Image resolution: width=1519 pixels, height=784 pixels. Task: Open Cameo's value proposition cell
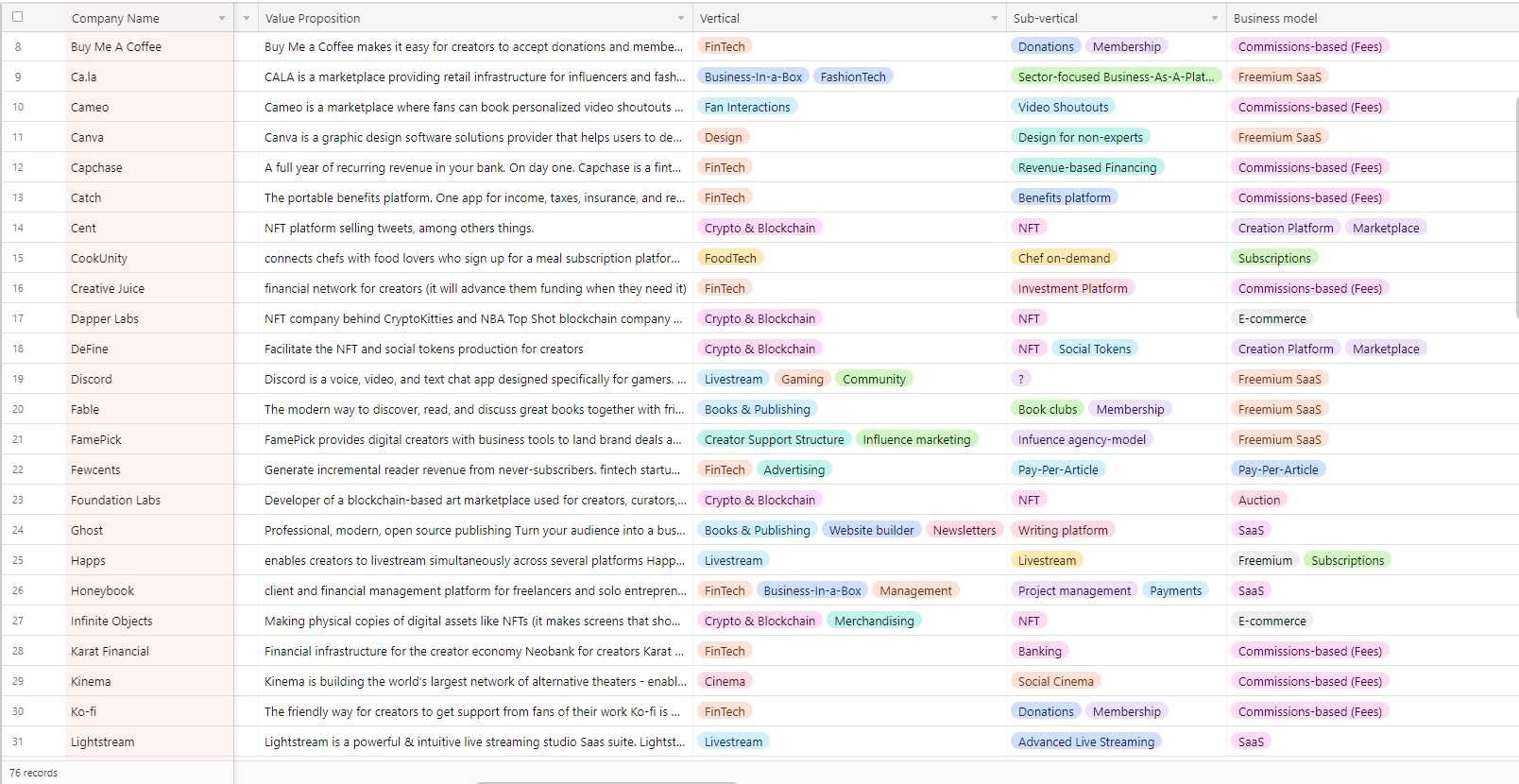point(475,107)
